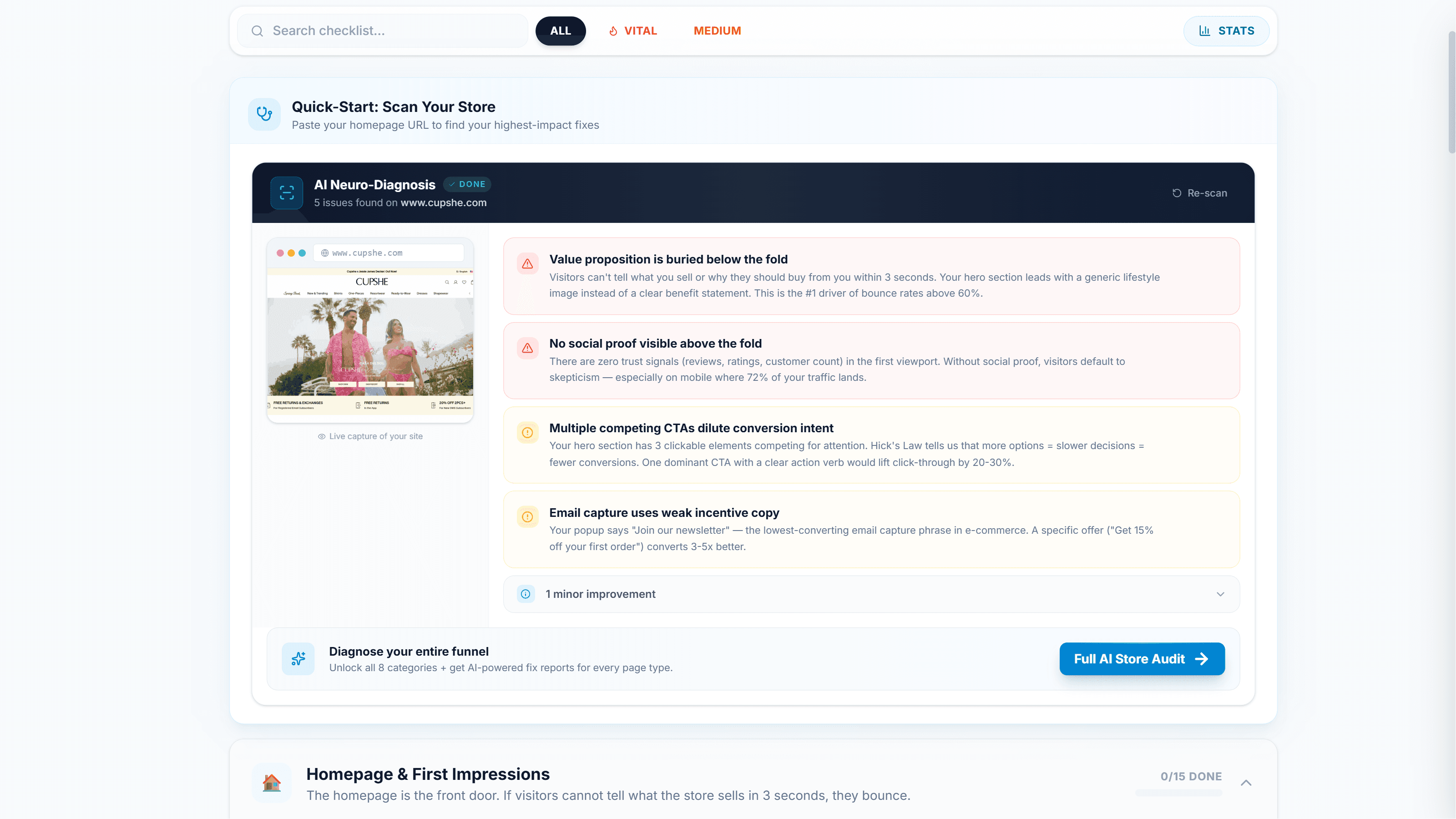Switch to the ALL filter tab
The height and width of the screenshot is (819, 1456).
point(560,31)
